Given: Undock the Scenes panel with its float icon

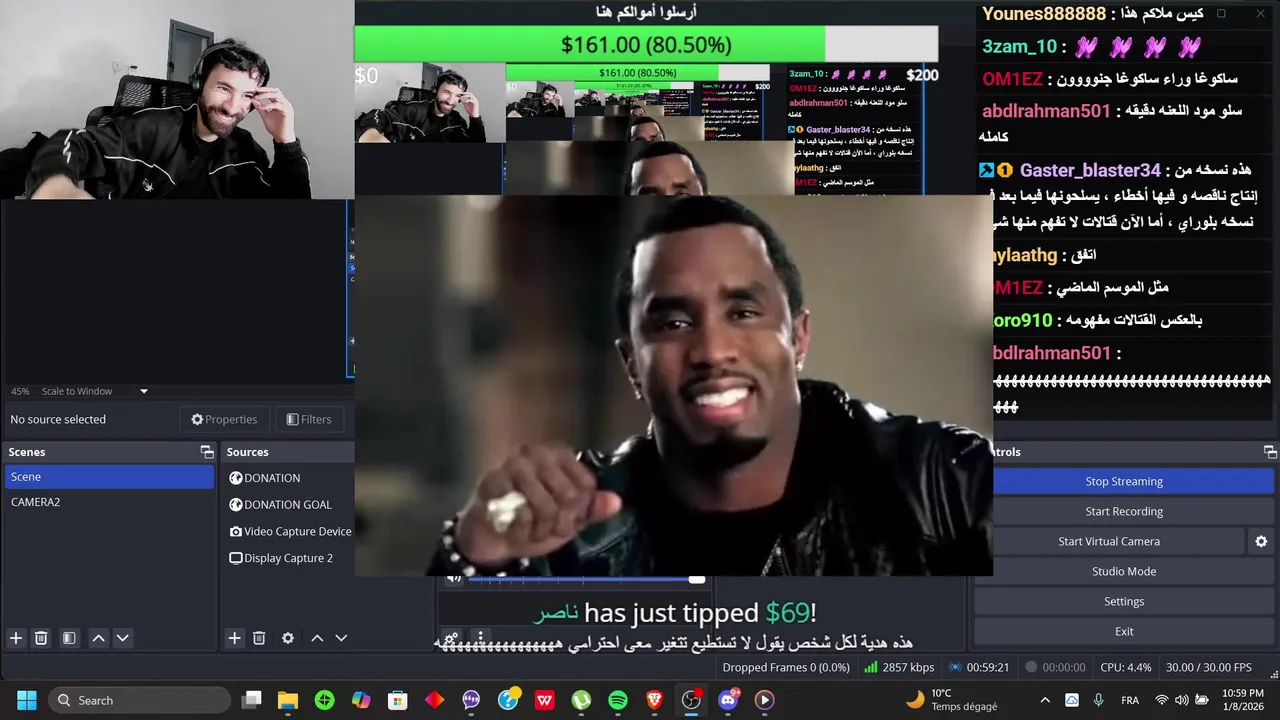Looking at the screenshot, I should pos(207,452).
